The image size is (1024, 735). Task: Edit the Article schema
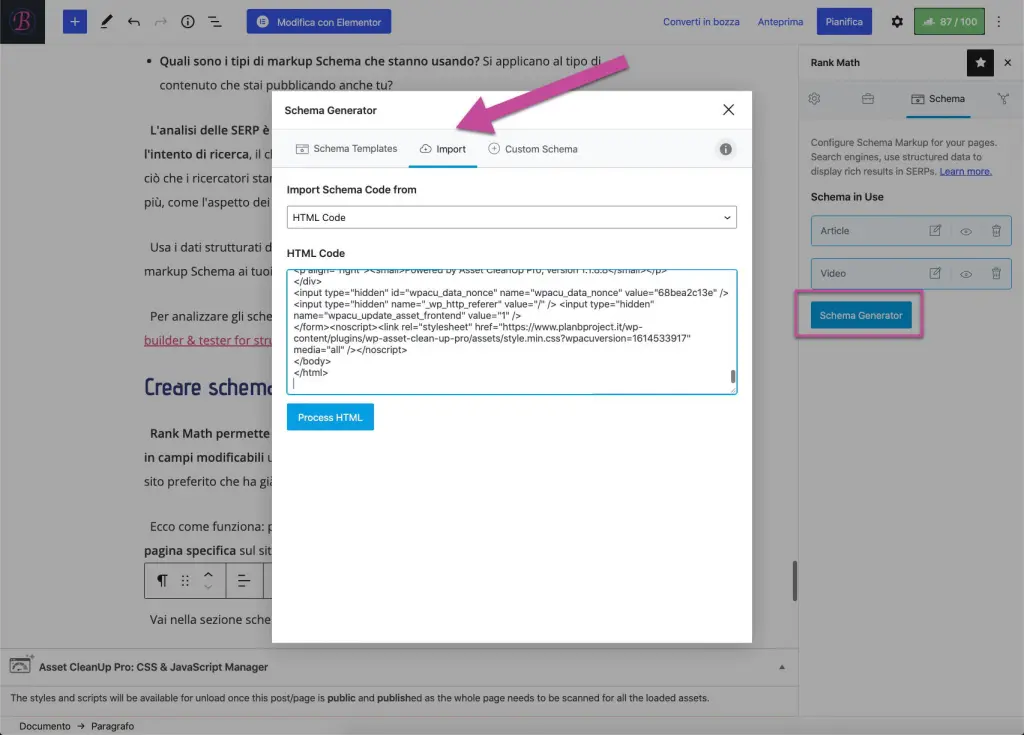[935, 231]
